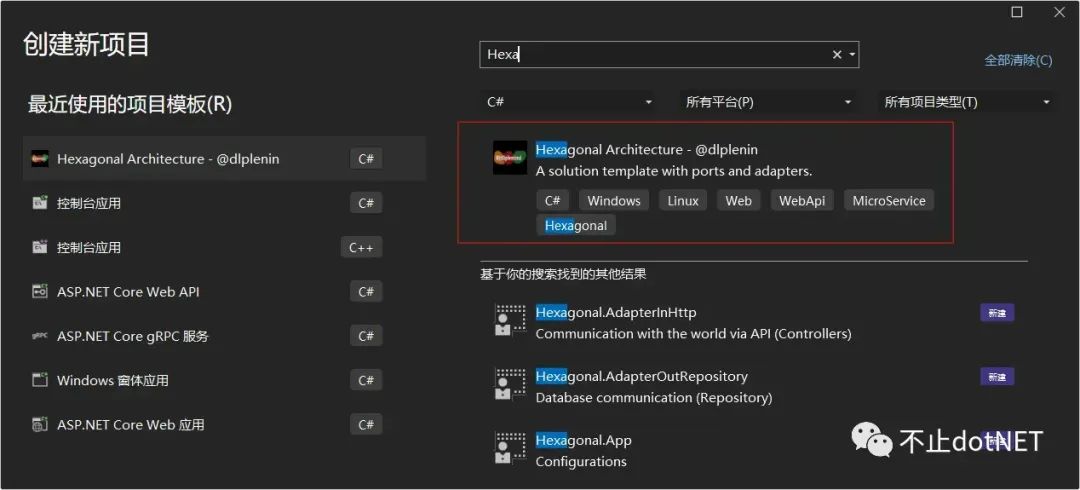Viewport: 1080px width, 490px height.
Task: Select ASP.NET Core gRPC 服务 recent template
Action: 225,336
